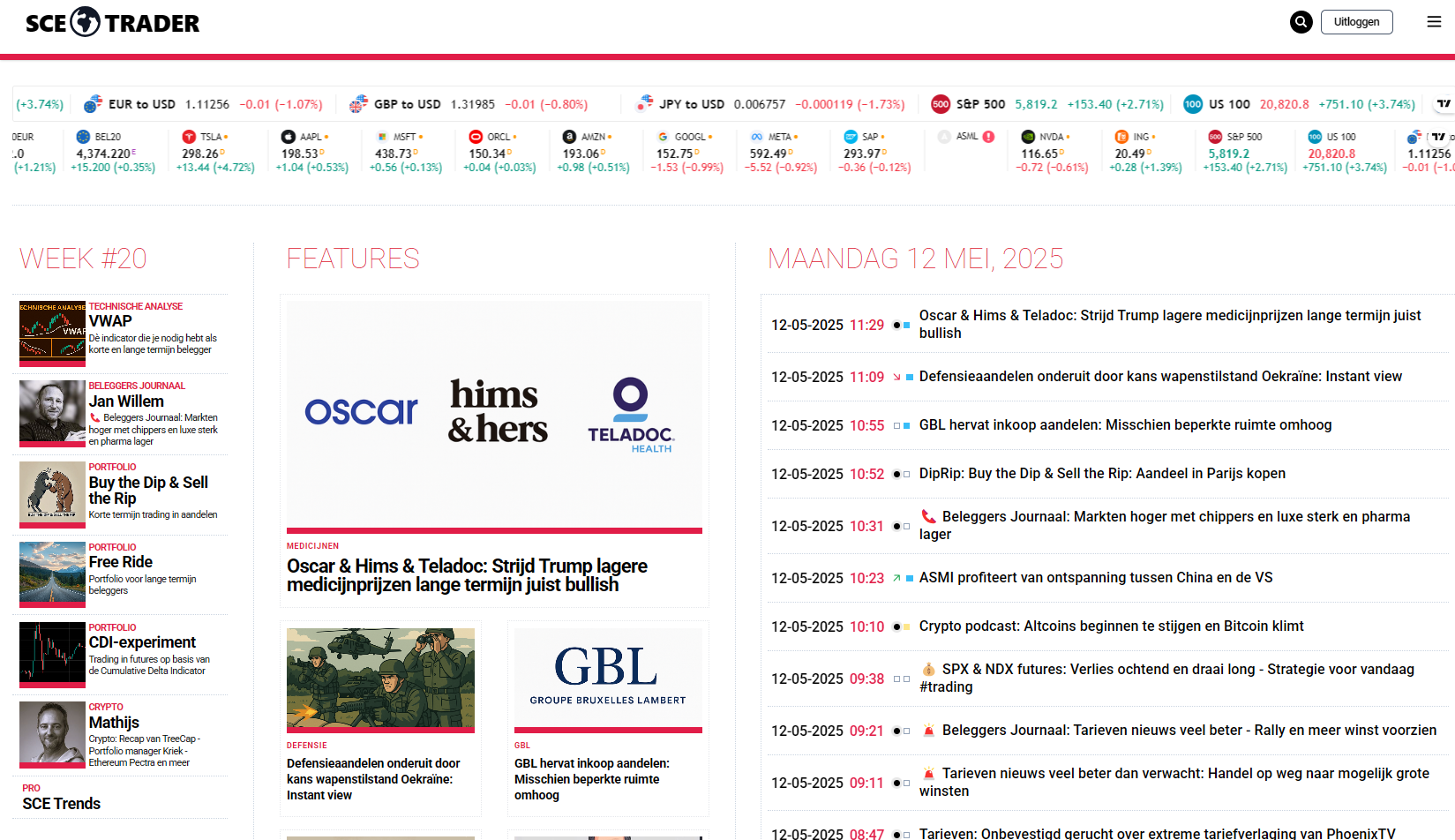
Task: Select S&P 500 in the currency ticker row
Action: tap(1047, 104)
